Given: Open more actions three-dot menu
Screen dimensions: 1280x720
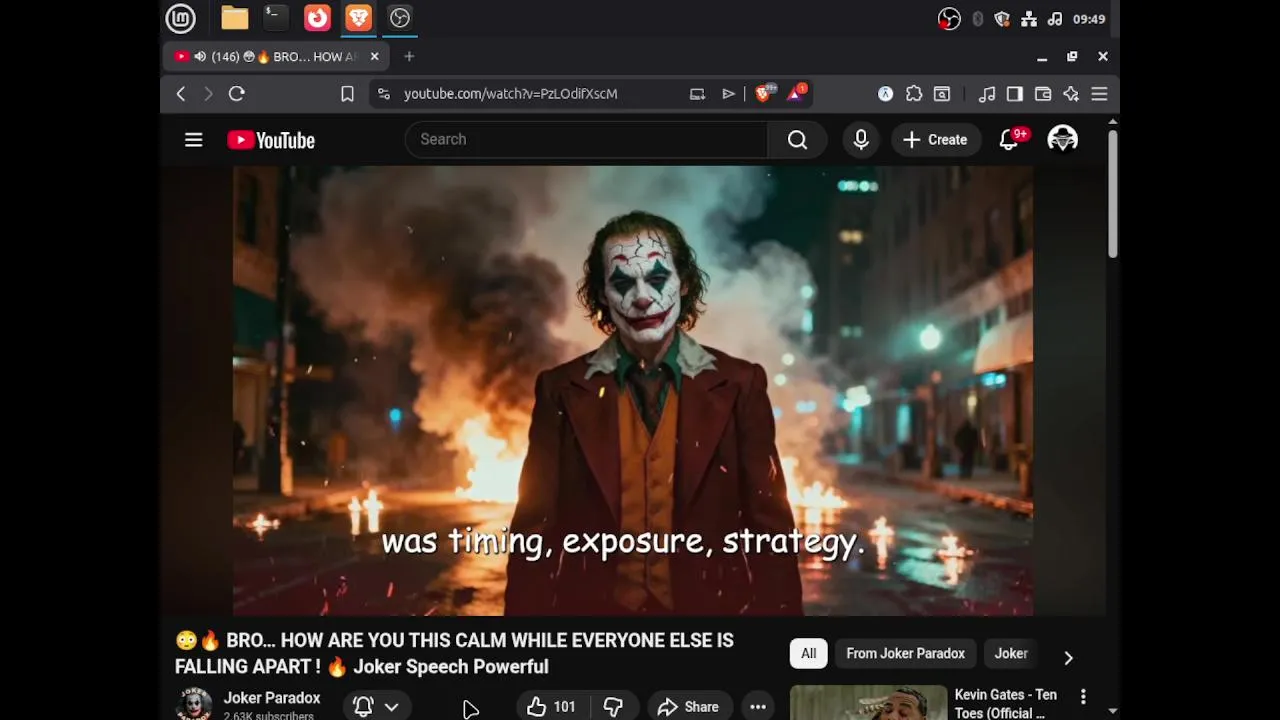Looking at the screenshot, I should [758, 707].
